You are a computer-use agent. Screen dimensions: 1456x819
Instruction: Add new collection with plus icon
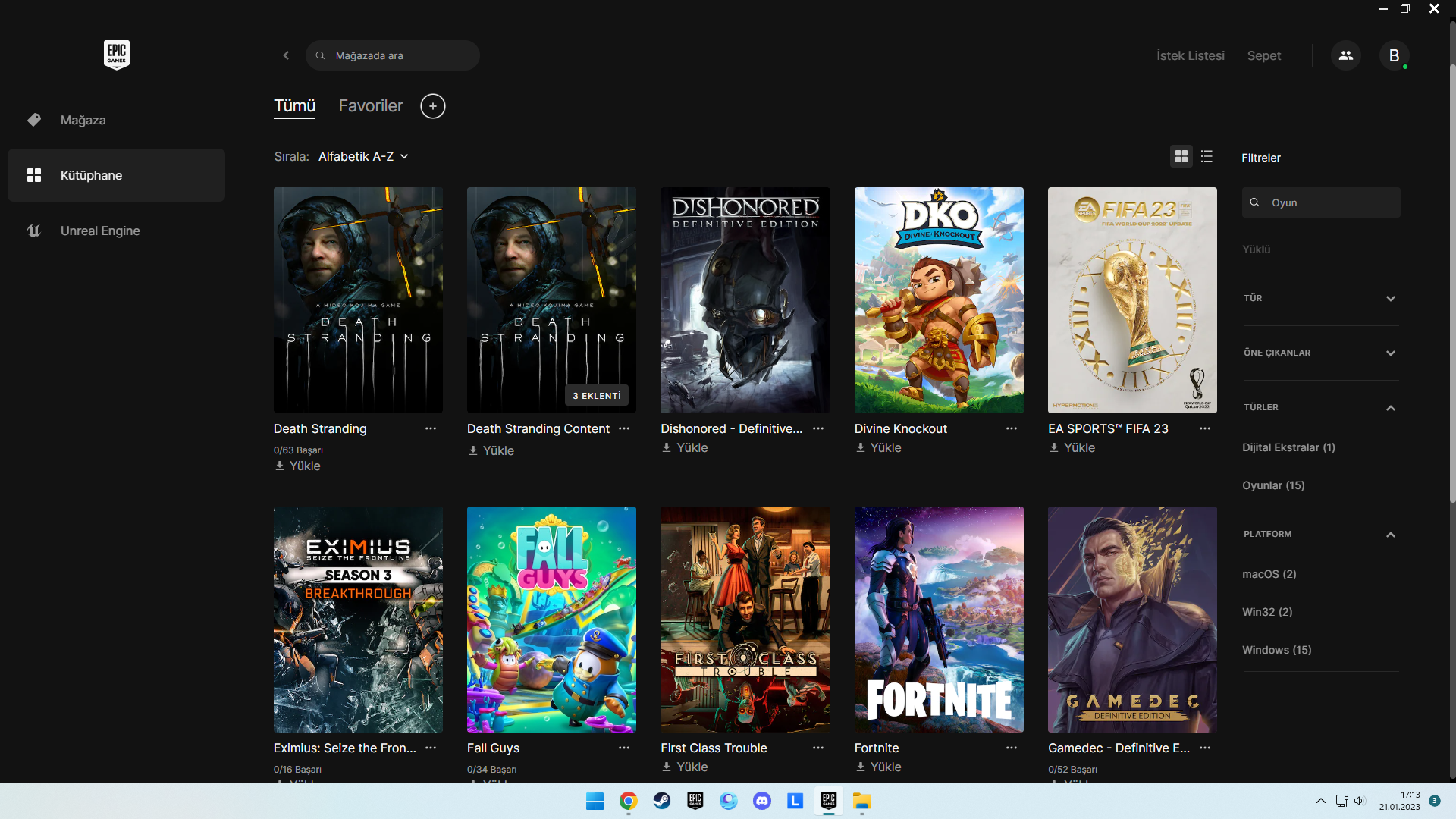click(x=433, y=106)
